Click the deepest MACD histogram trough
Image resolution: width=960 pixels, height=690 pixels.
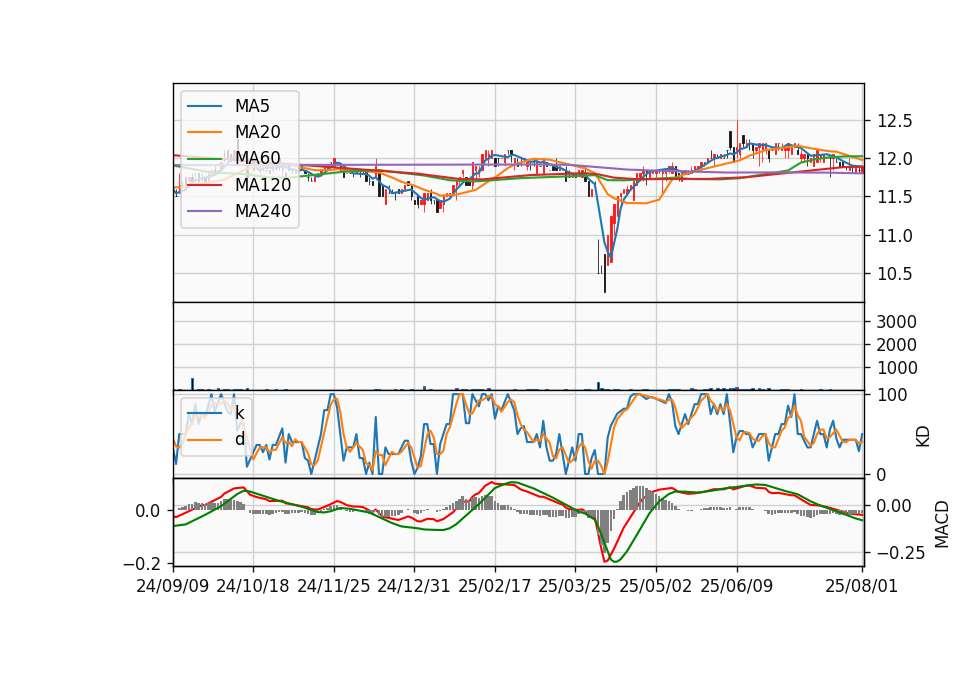606,531
